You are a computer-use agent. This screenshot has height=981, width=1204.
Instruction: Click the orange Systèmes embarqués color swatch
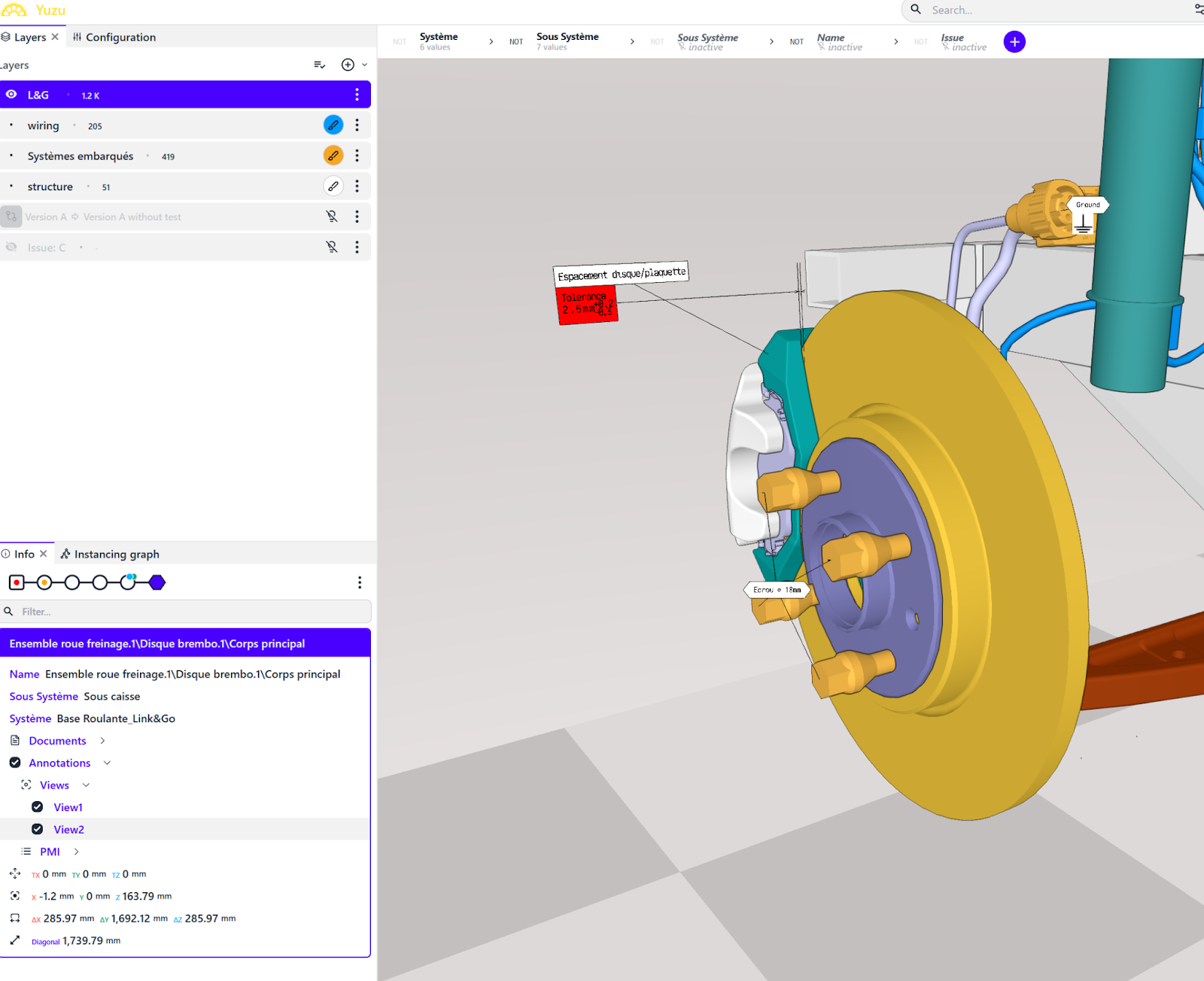(333, 156)
